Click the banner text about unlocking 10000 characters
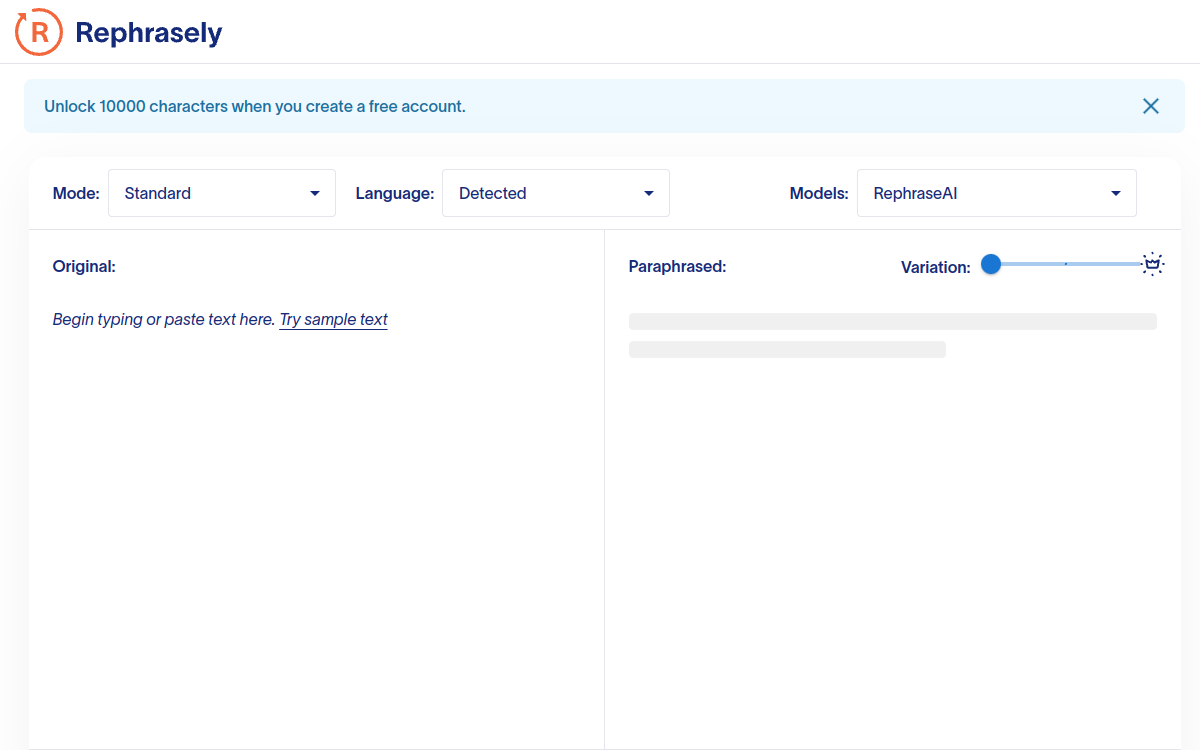This screenshot has width=1200, height=750. point(255,106)
